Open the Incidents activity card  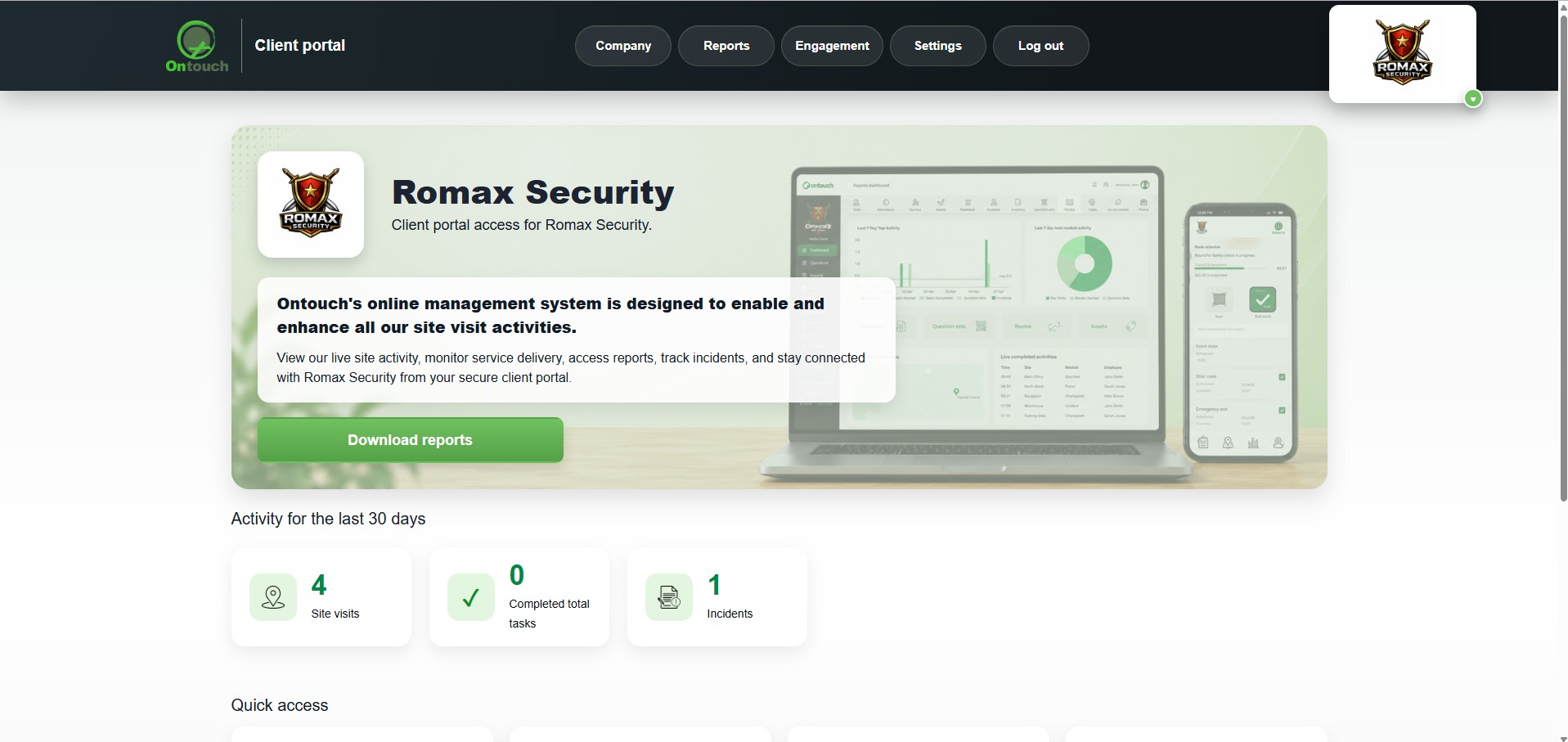click(717, 597)
